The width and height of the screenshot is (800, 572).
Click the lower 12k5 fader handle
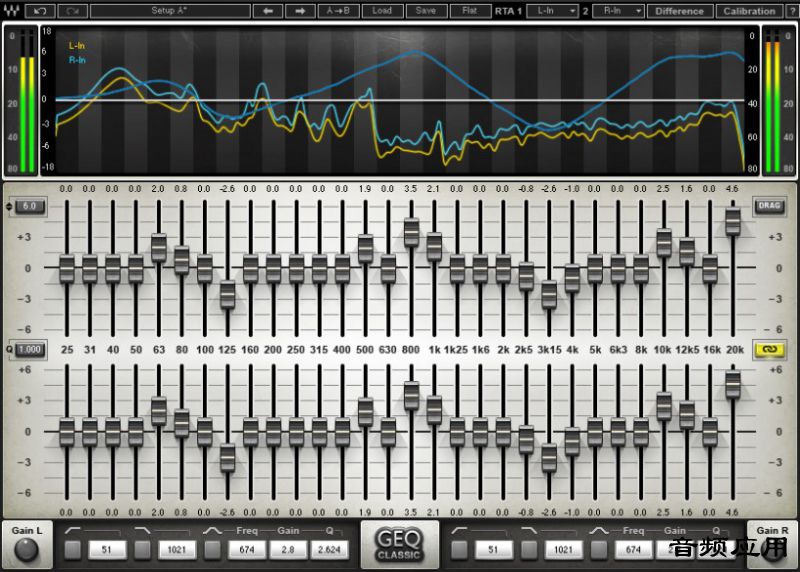coord(687,415)
